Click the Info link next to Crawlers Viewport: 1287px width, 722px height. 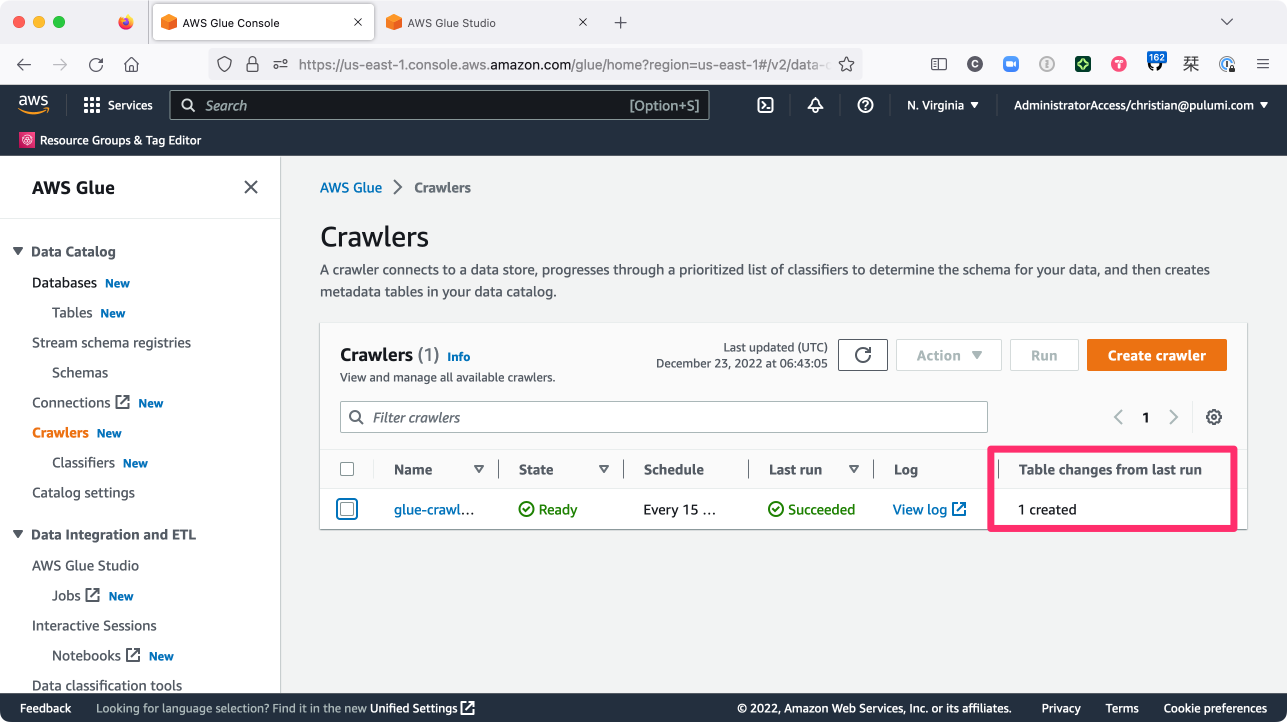tap(458, 356)
